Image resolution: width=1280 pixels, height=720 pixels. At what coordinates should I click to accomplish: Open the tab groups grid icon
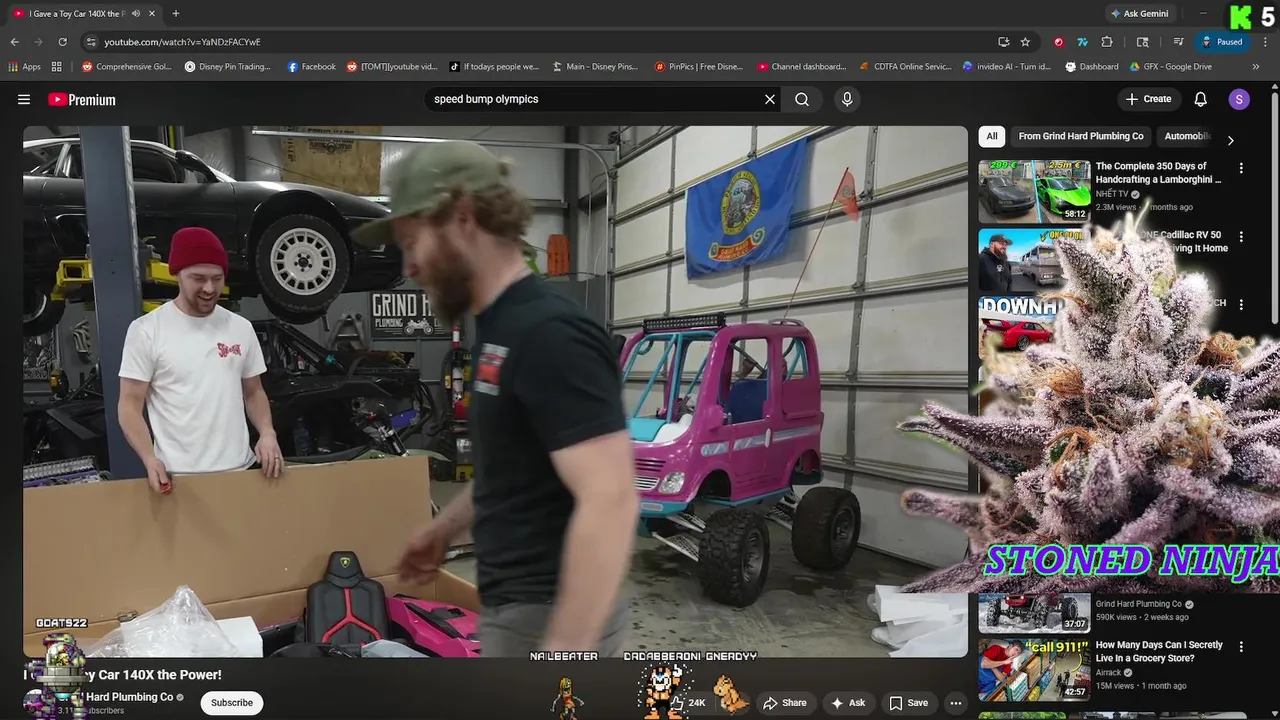point(57,67)
